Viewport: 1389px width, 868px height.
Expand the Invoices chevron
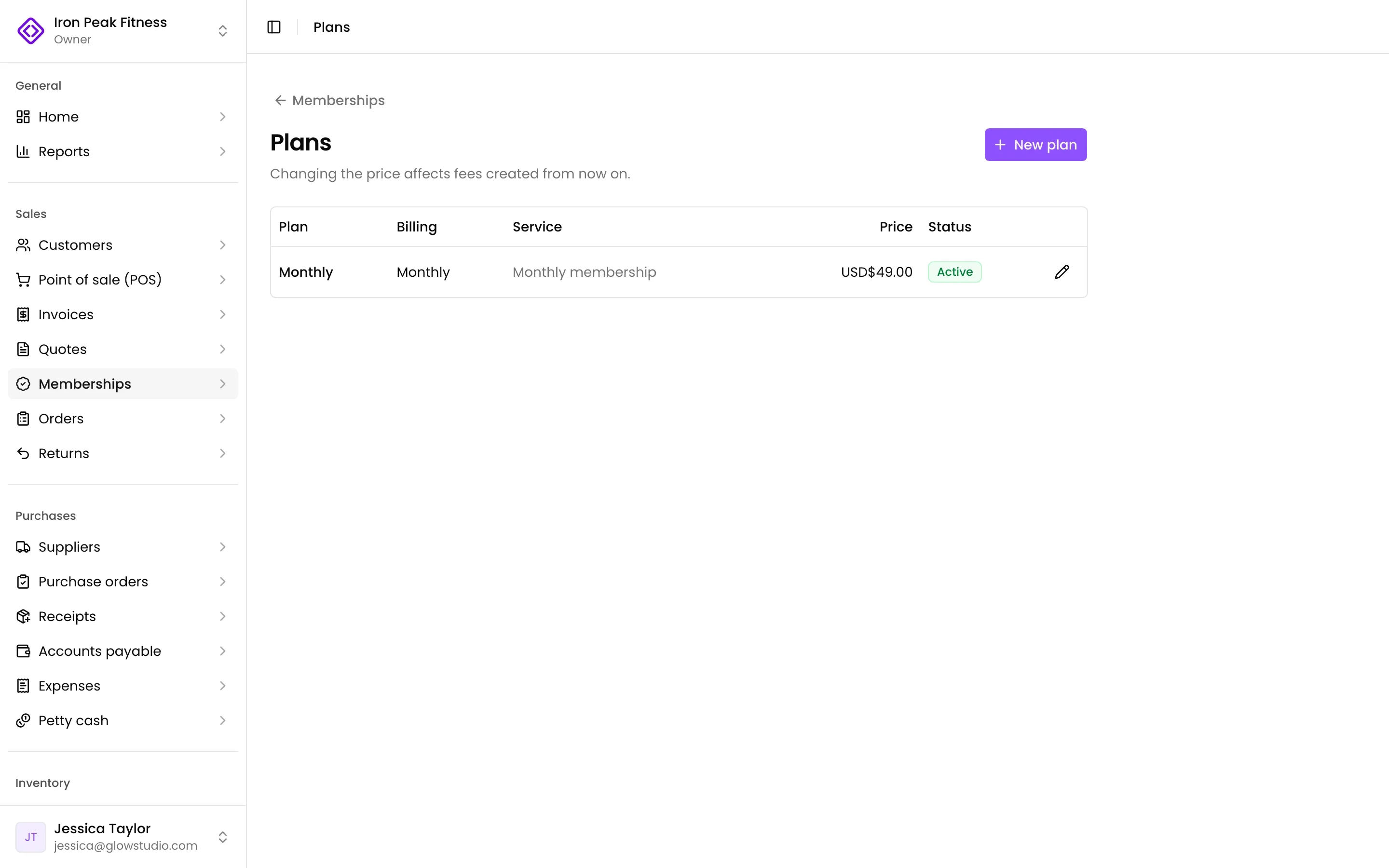223,314
